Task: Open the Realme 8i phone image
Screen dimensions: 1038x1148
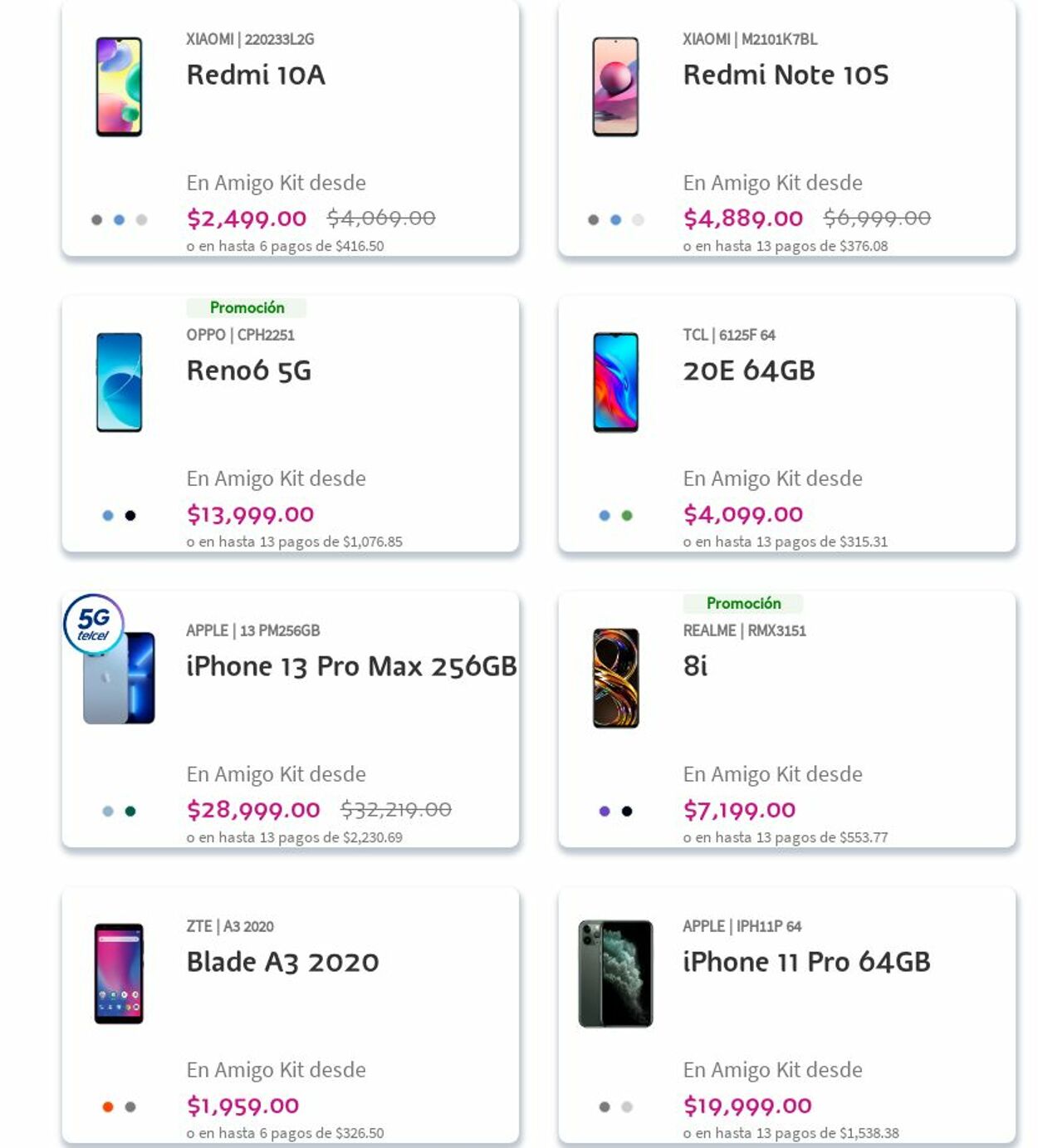Action: pyautogui.click(x=615, y=678)
